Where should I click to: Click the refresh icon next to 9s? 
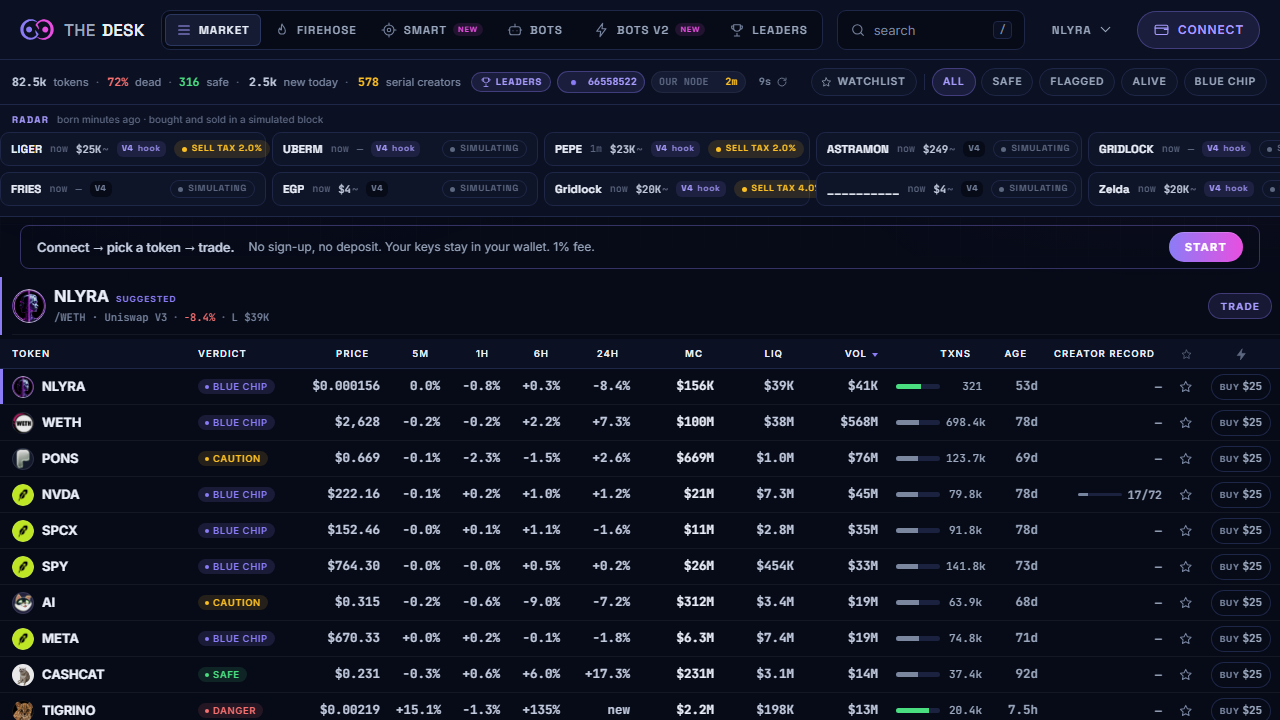[x=782, y=82]
